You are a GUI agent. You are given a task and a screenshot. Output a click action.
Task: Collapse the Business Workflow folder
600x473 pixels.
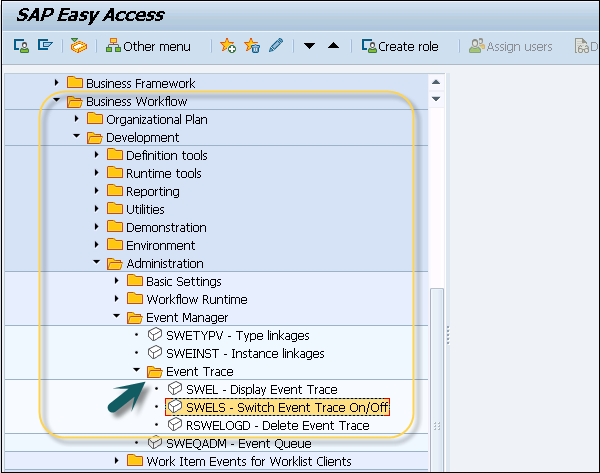[58, 101]
